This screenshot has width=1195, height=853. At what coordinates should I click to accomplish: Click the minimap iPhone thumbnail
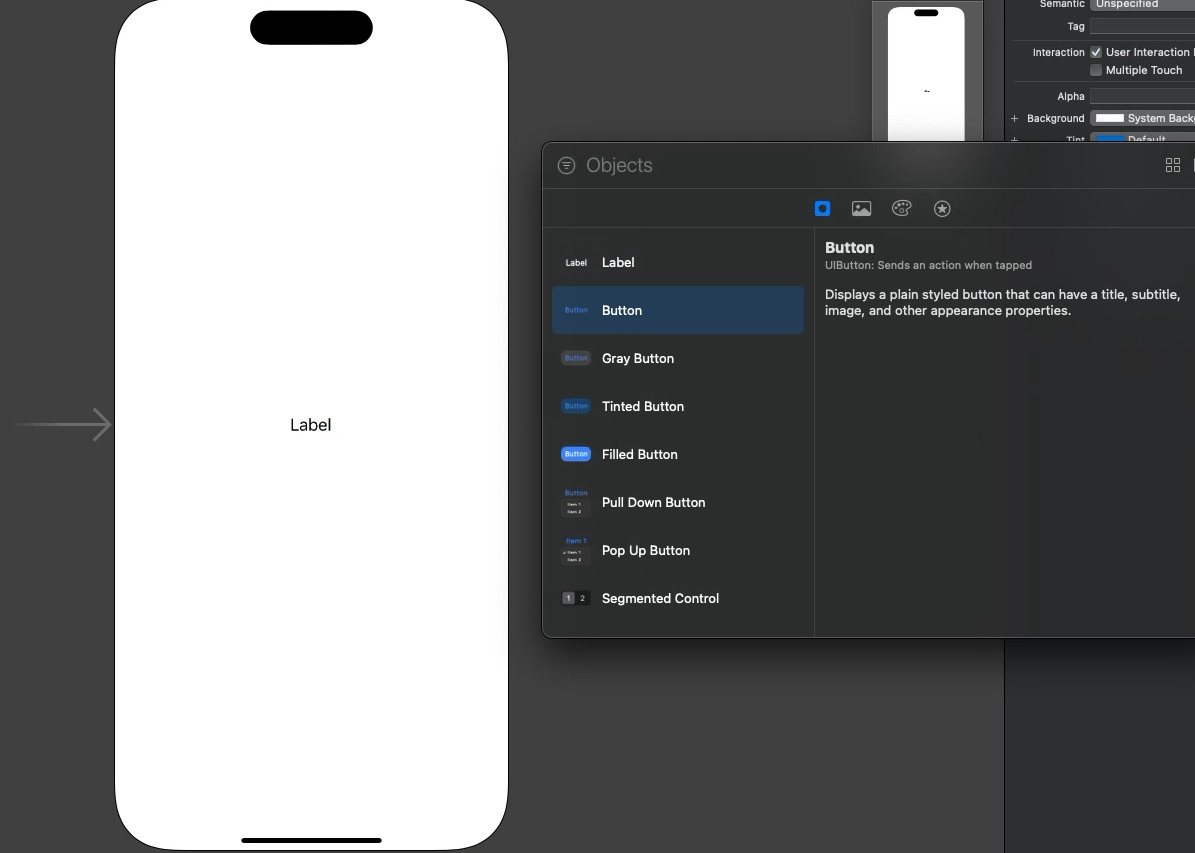coord(926,74)
